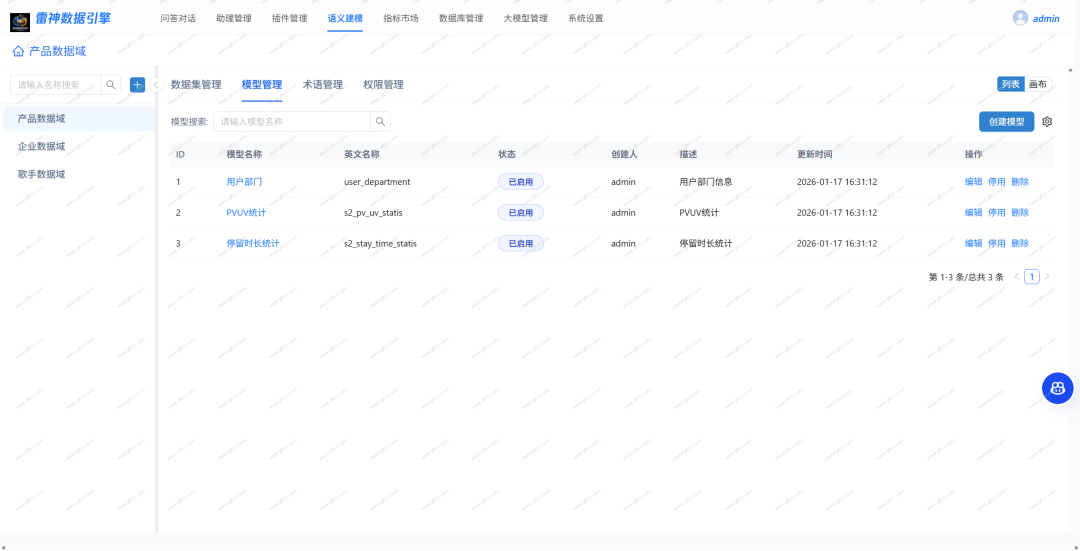Select 产品数据域 in the sidebar
This screenshot has width=1080, height=551.
click(79, 118)
